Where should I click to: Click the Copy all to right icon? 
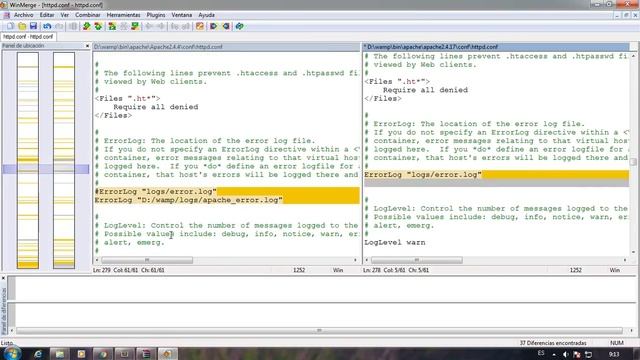[213, 26]
